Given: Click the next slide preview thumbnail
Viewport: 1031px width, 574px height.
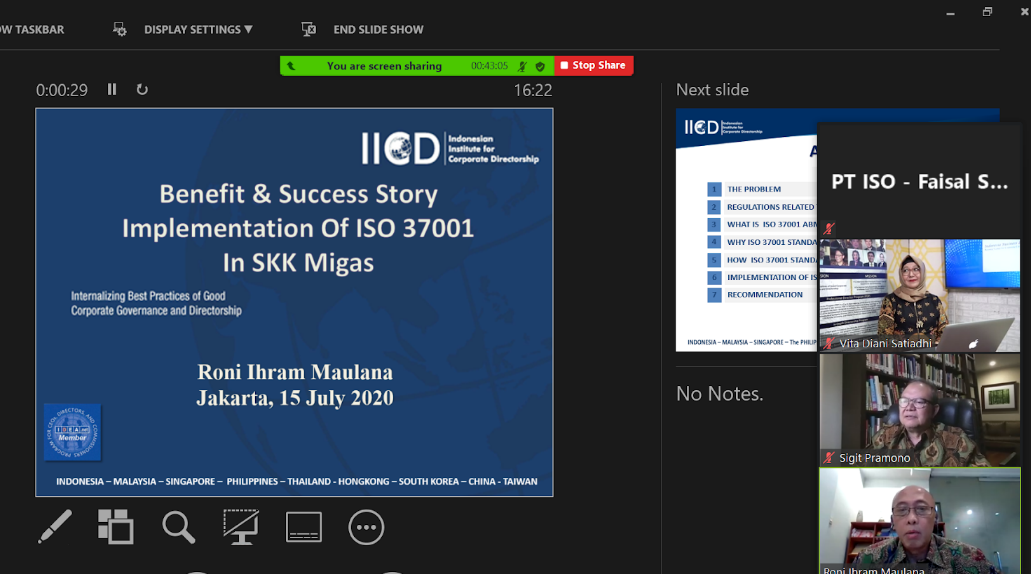Looking at the screenshot, I should click(746, 230).
